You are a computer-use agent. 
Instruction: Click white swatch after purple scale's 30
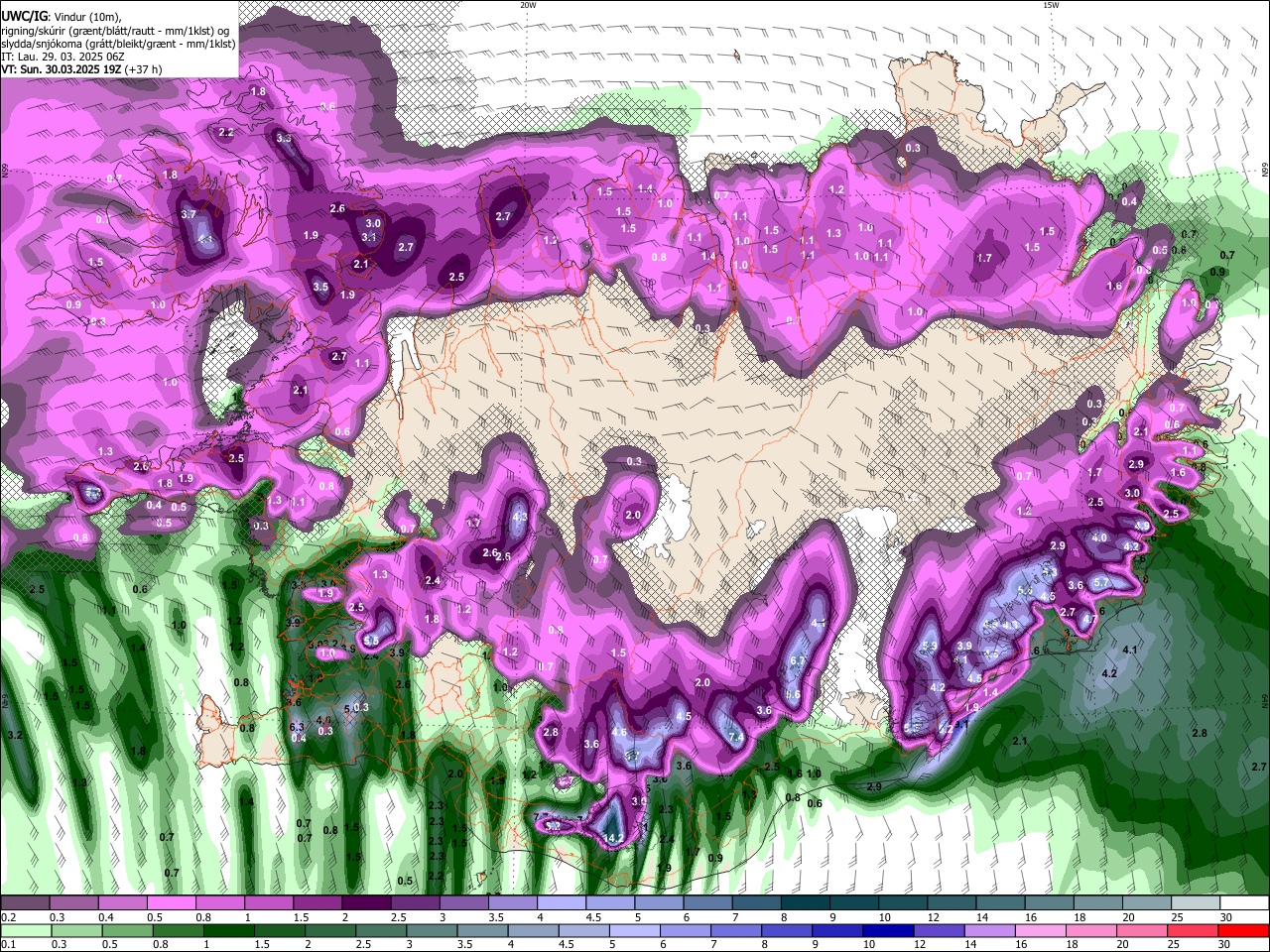tap(1244, 903)
